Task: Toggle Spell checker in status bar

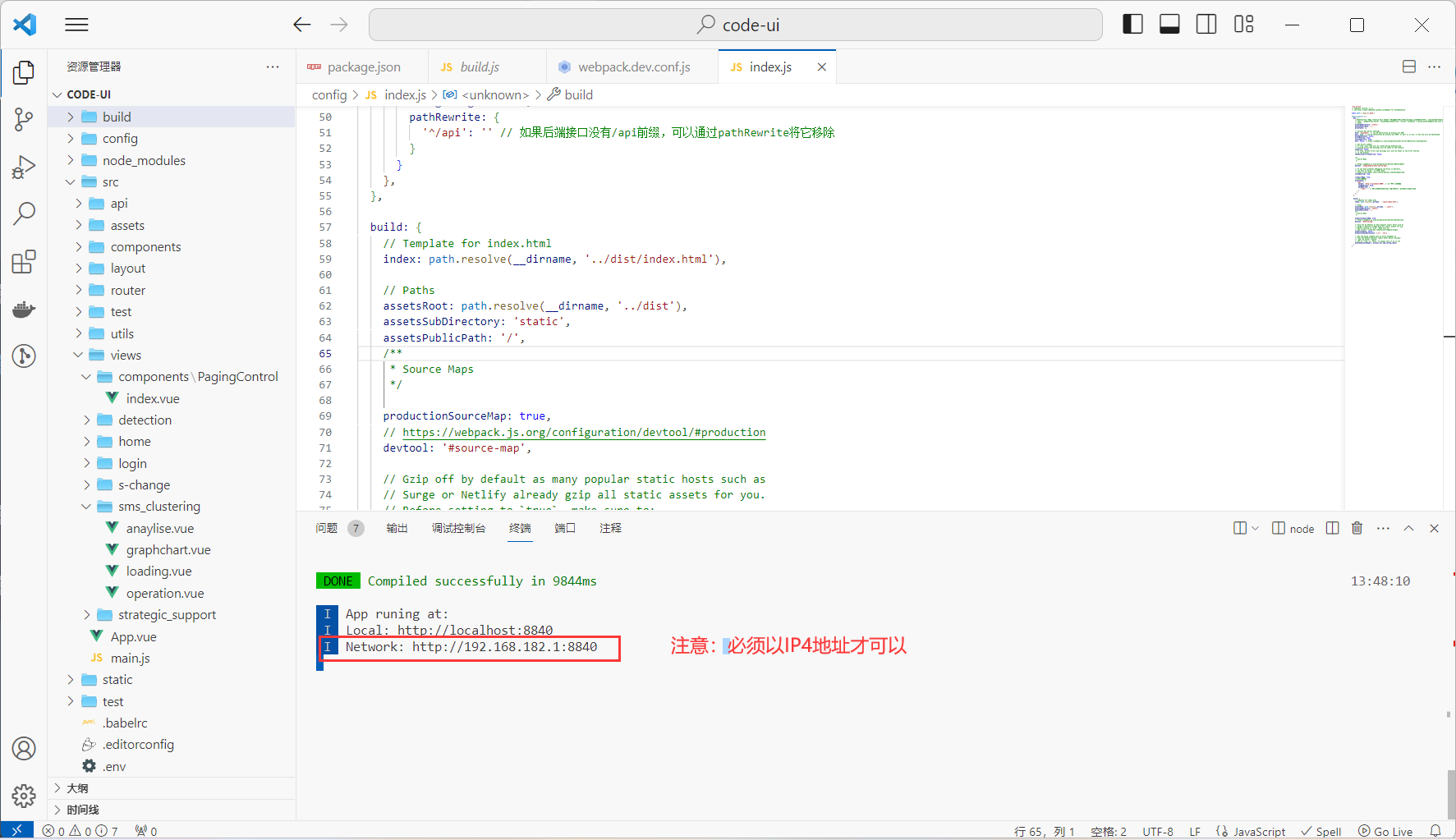Action: [1321, 831]
